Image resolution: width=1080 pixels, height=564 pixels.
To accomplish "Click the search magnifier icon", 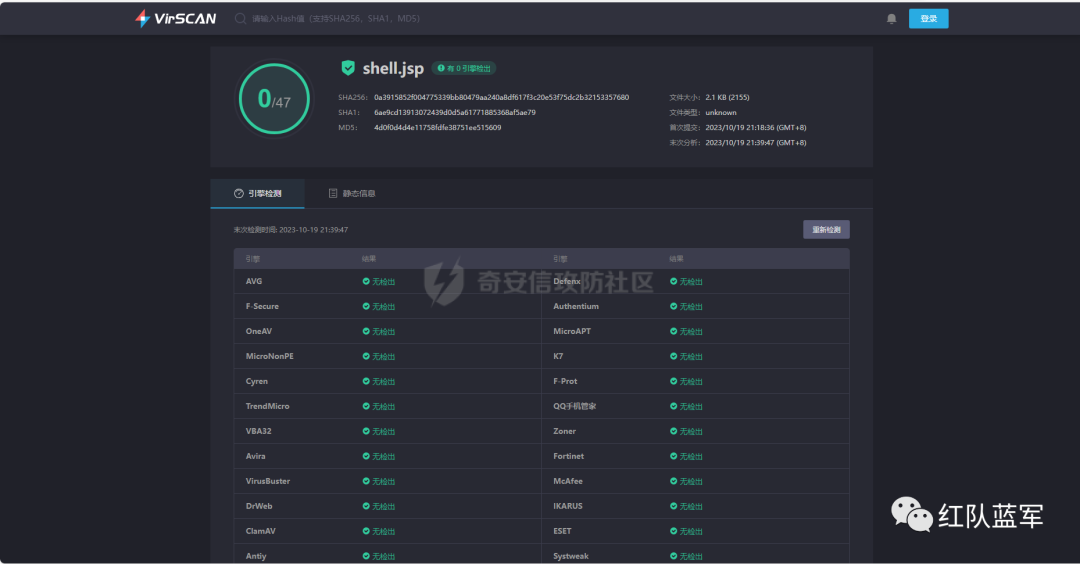I will click(x=240, y=19).
